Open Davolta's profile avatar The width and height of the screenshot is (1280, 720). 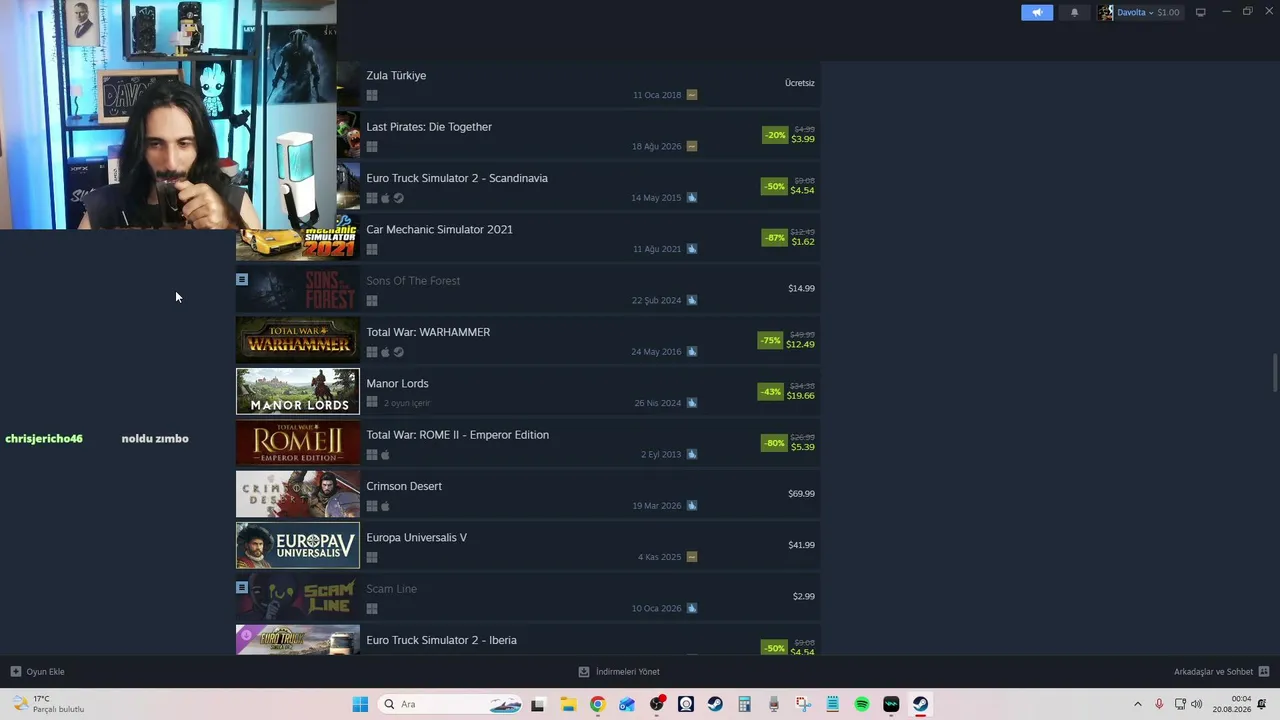point(1105,12)
